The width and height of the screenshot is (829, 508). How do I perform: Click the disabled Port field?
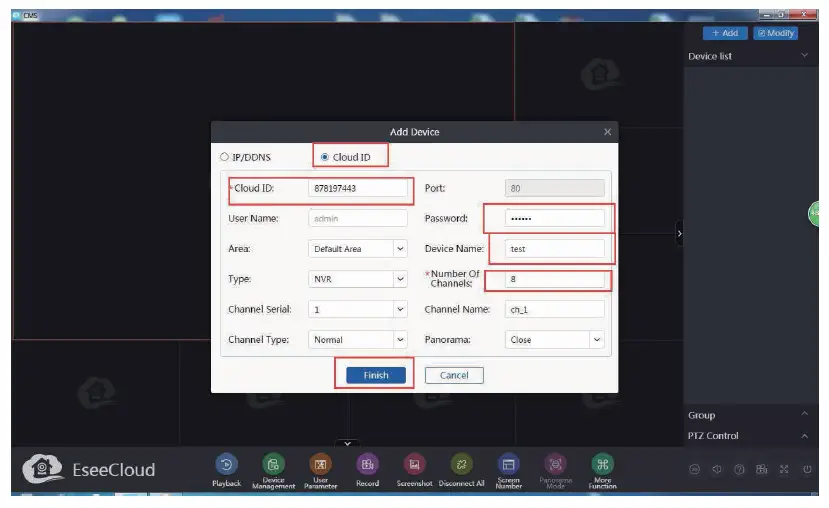555,188
